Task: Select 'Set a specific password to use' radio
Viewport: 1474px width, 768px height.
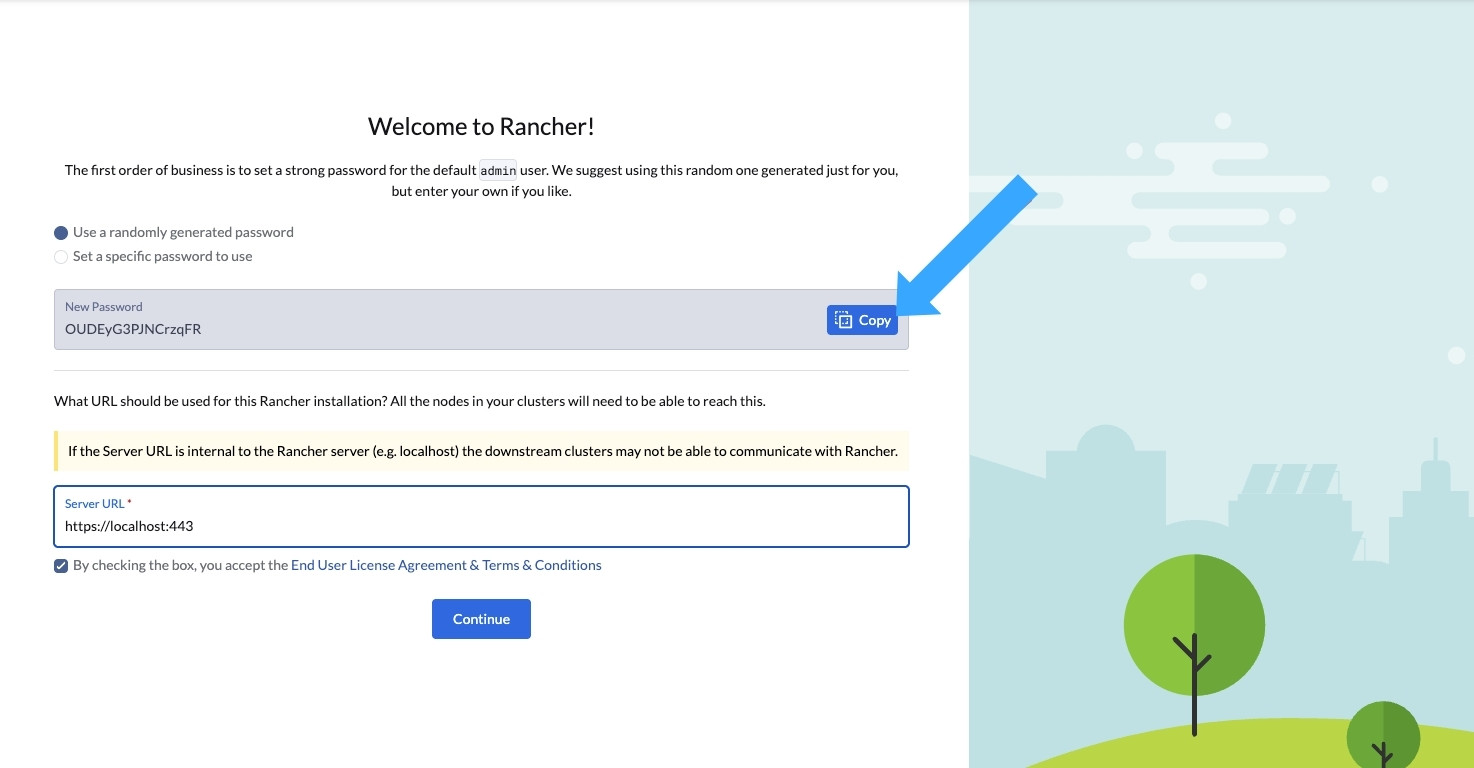Action: pyautogui.click(x=61, y=257)
